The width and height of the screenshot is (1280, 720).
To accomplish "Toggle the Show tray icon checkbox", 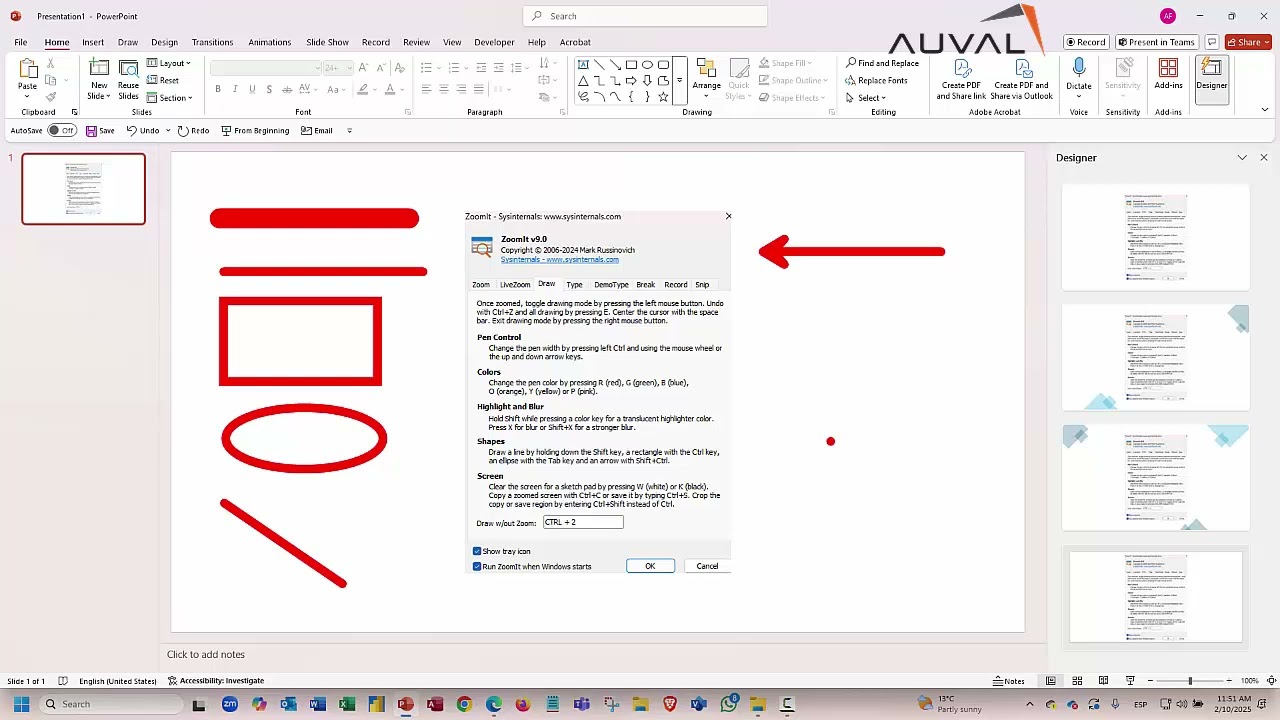I will pos(477,551).
